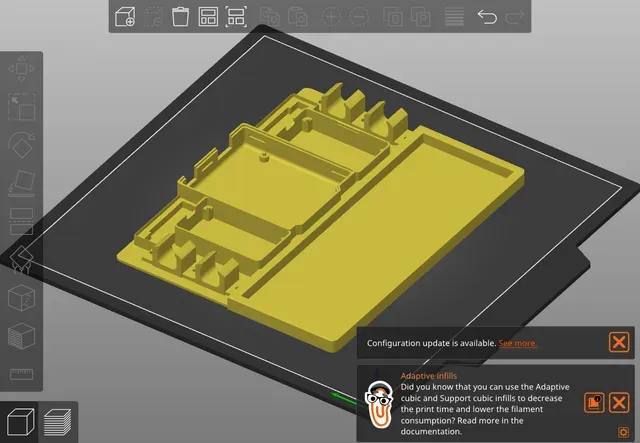Click the paperclip mascot image
640x443 pixels.
click(379, 404)
